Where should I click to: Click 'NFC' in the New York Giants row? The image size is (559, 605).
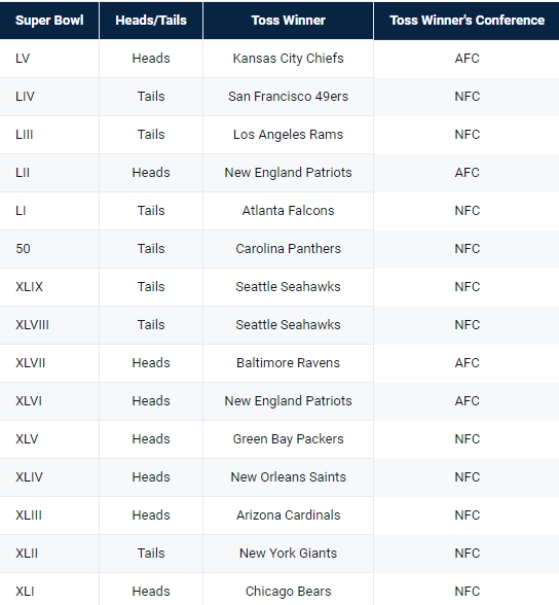(x=467, y=553)
